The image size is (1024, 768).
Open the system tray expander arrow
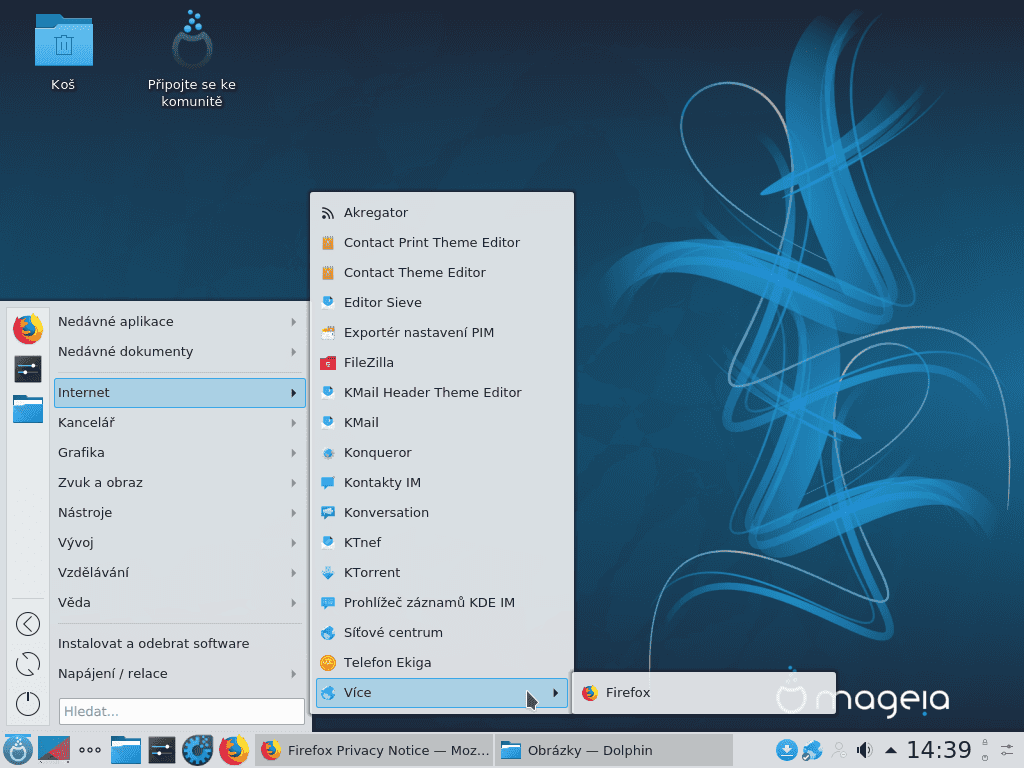(890, 749)
